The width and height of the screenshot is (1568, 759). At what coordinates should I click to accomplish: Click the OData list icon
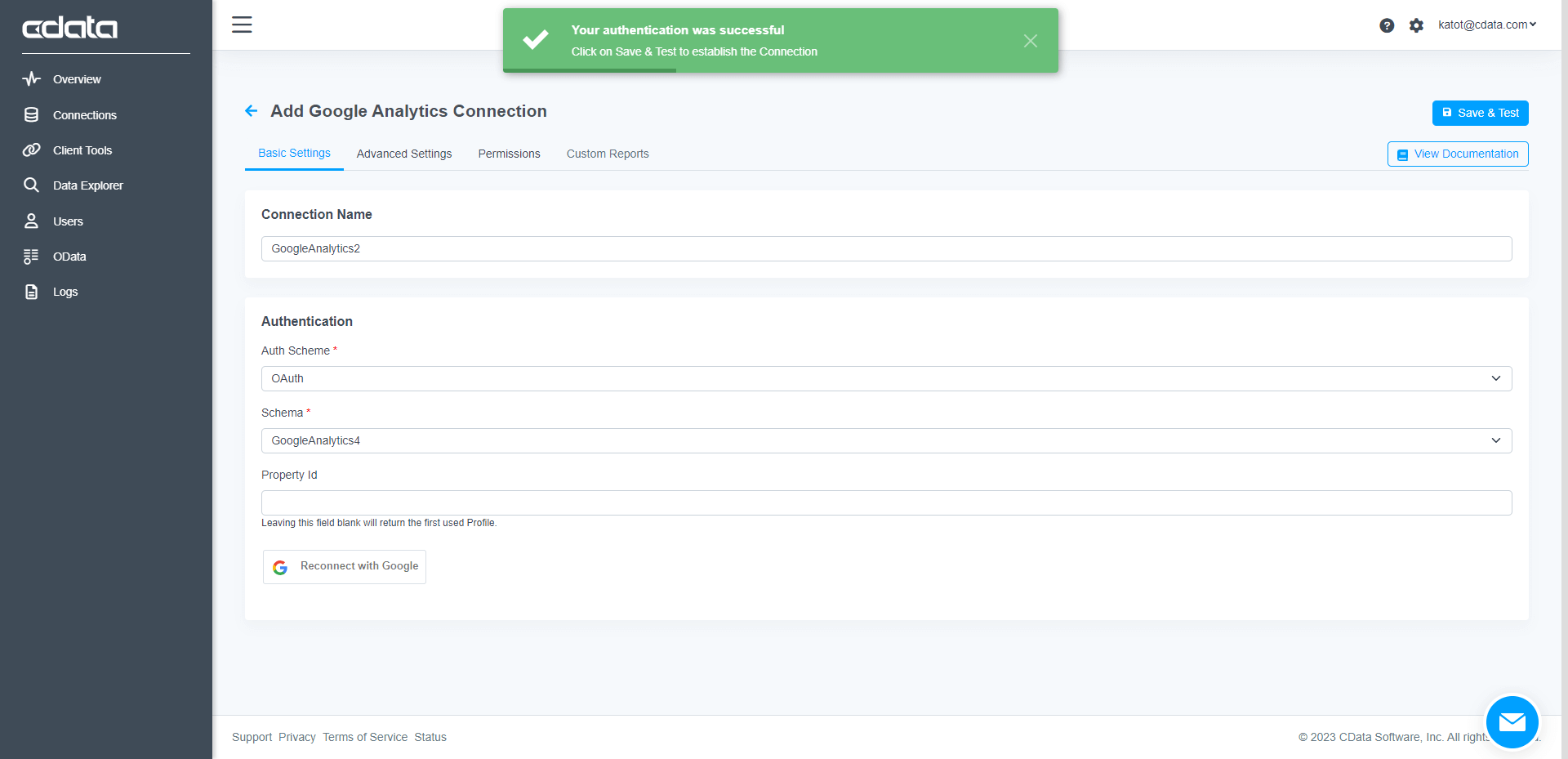[32, 257]
